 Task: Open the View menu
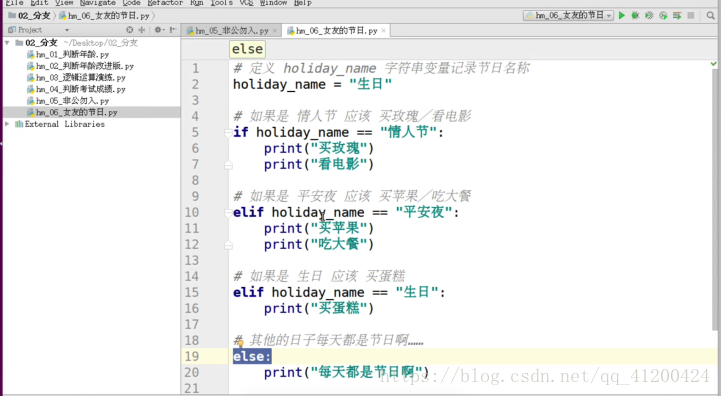pos(64,3)
